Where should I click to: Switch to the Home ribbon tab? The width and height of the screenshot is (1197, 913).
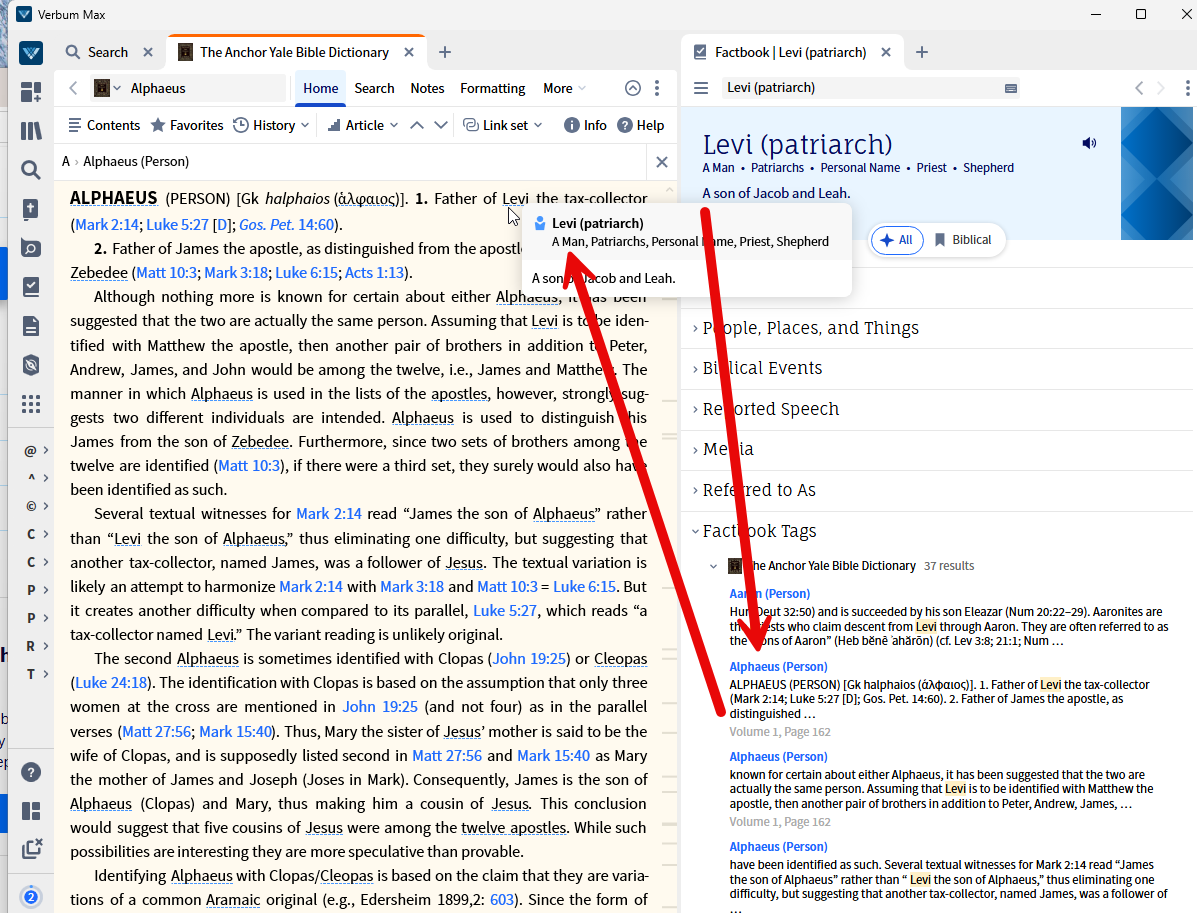321,88
